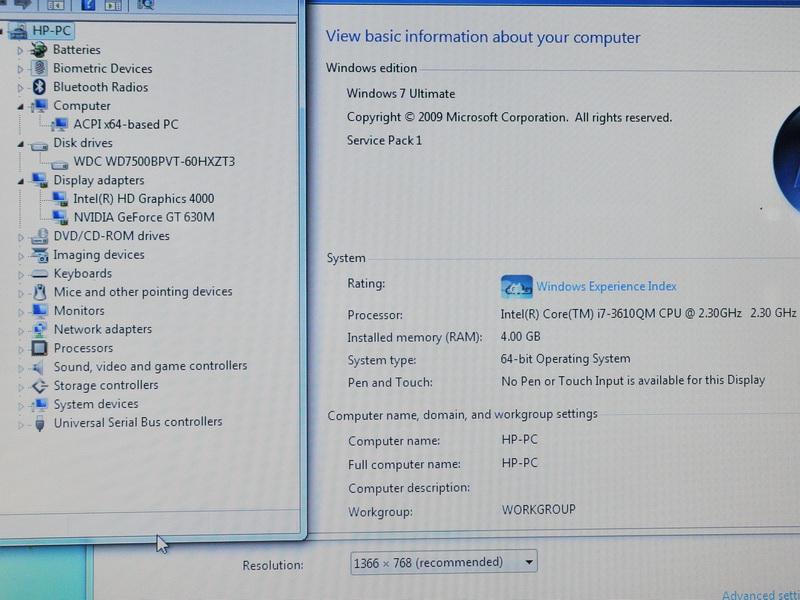The image size is (800, 600).
Task: Click the ACPI x64-based PC icon
Action: tap(60, 124)
